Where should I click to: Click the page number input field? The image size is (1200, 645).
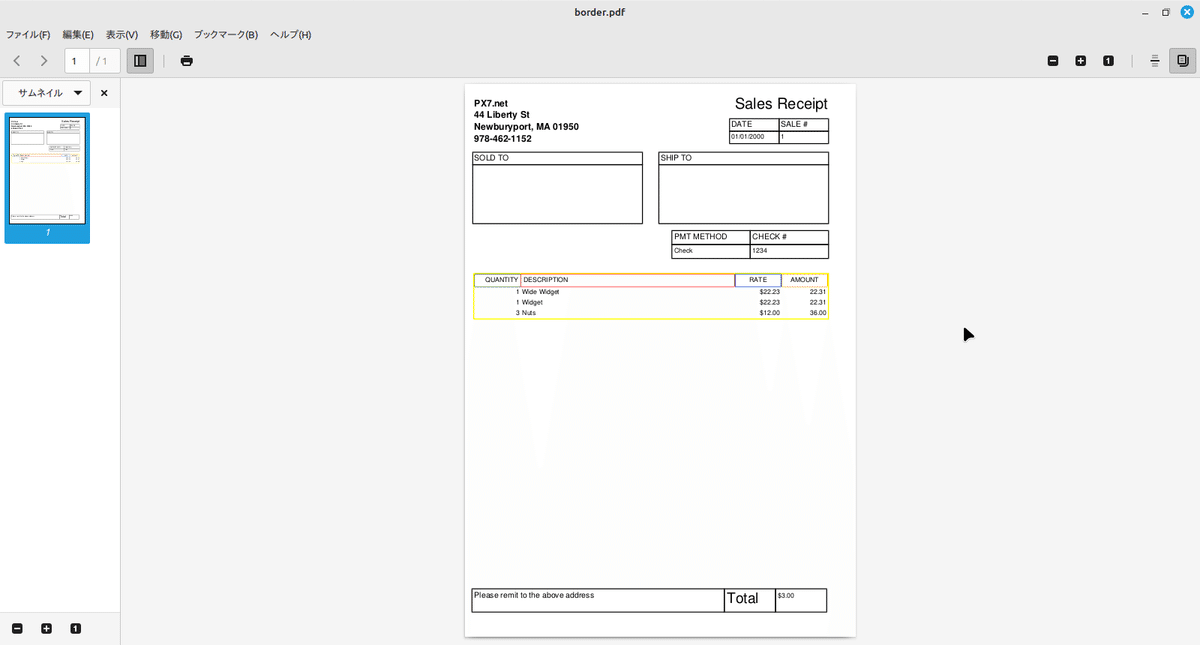[75, 60]
